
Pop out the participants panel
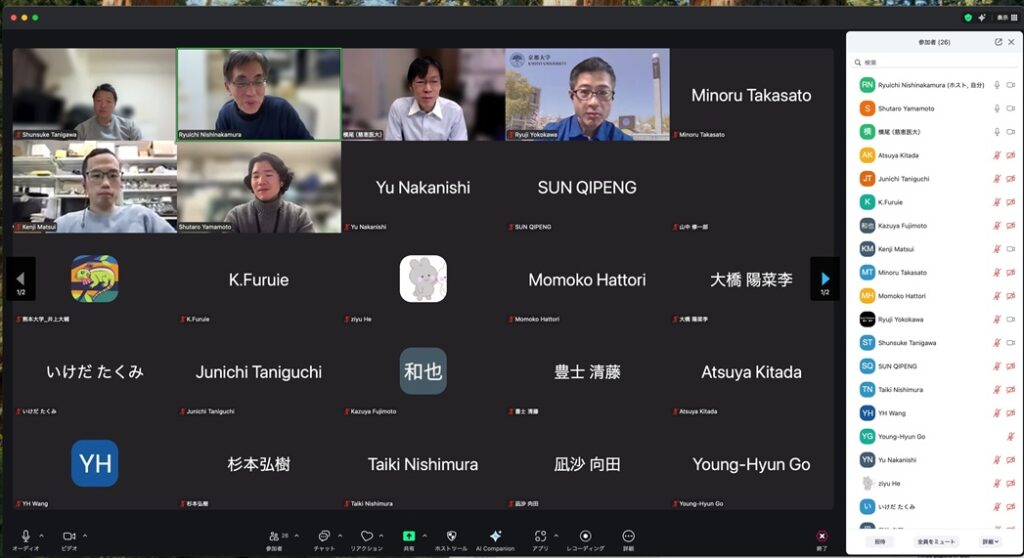pyautogui.click(x=998, y=42)
